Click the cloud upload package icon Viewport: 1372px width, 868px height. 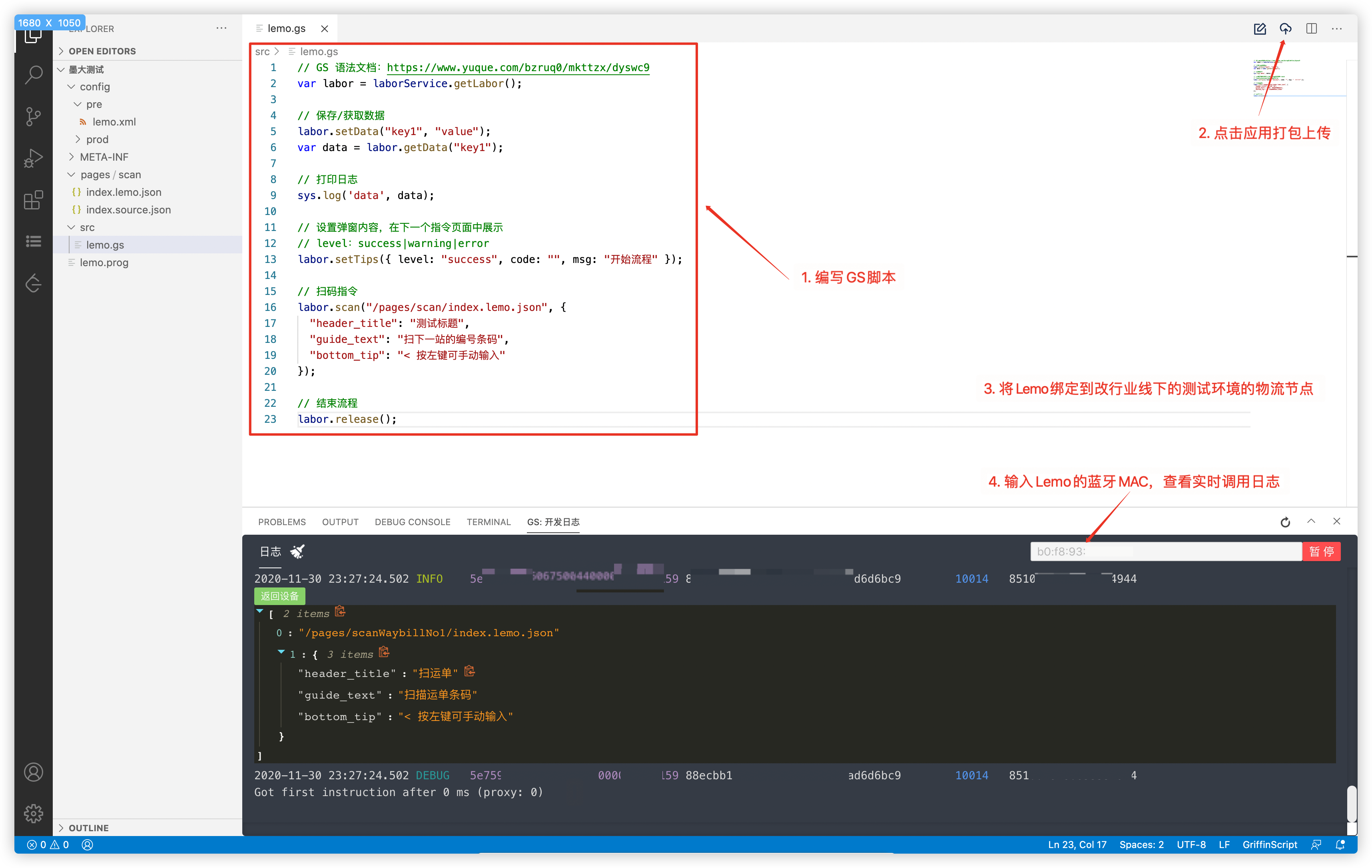[x=1285, y=28]
